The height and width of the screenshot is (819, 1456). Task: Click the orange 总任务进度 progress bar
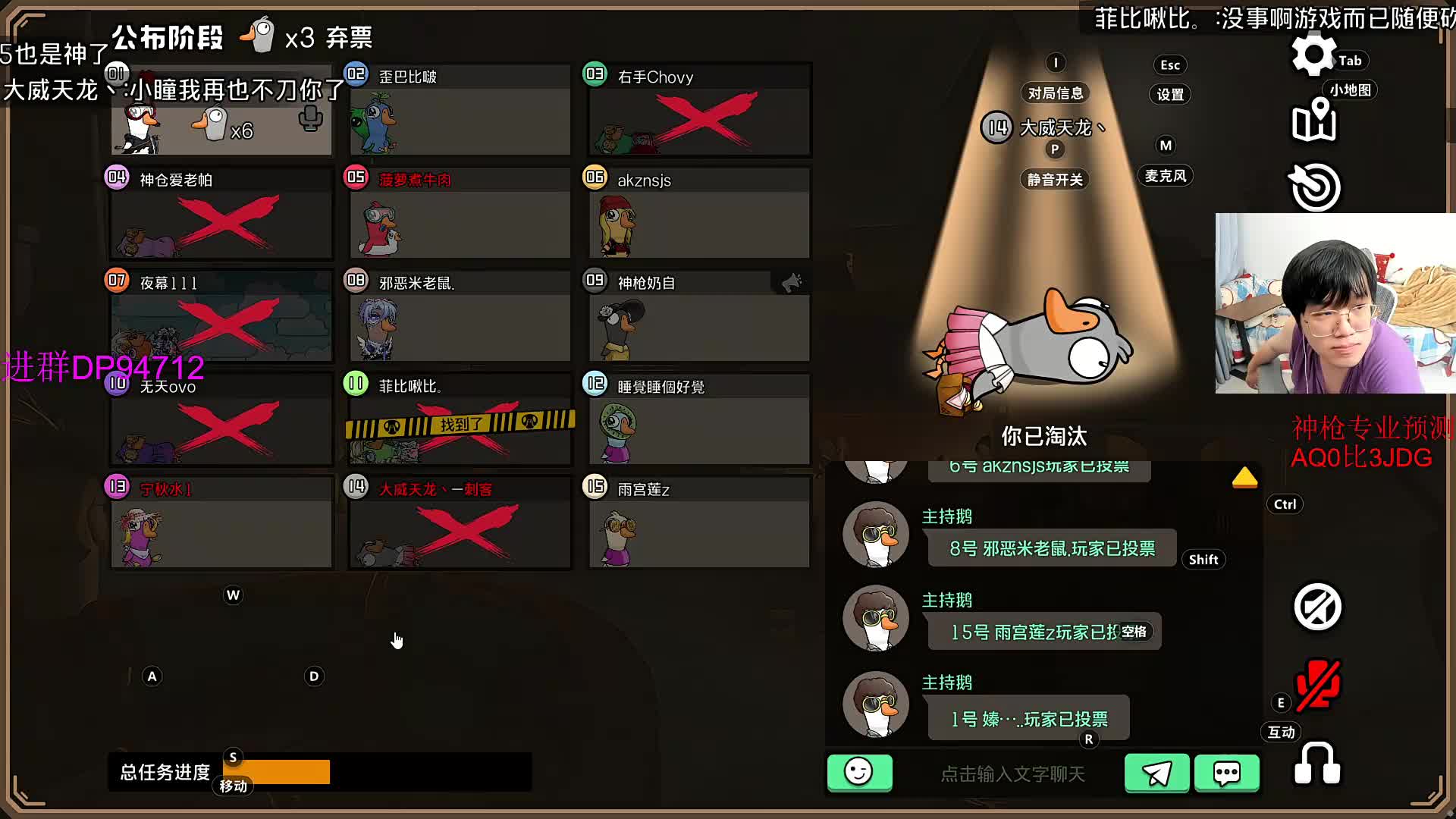pyautogui.click(x=277, y=772)
